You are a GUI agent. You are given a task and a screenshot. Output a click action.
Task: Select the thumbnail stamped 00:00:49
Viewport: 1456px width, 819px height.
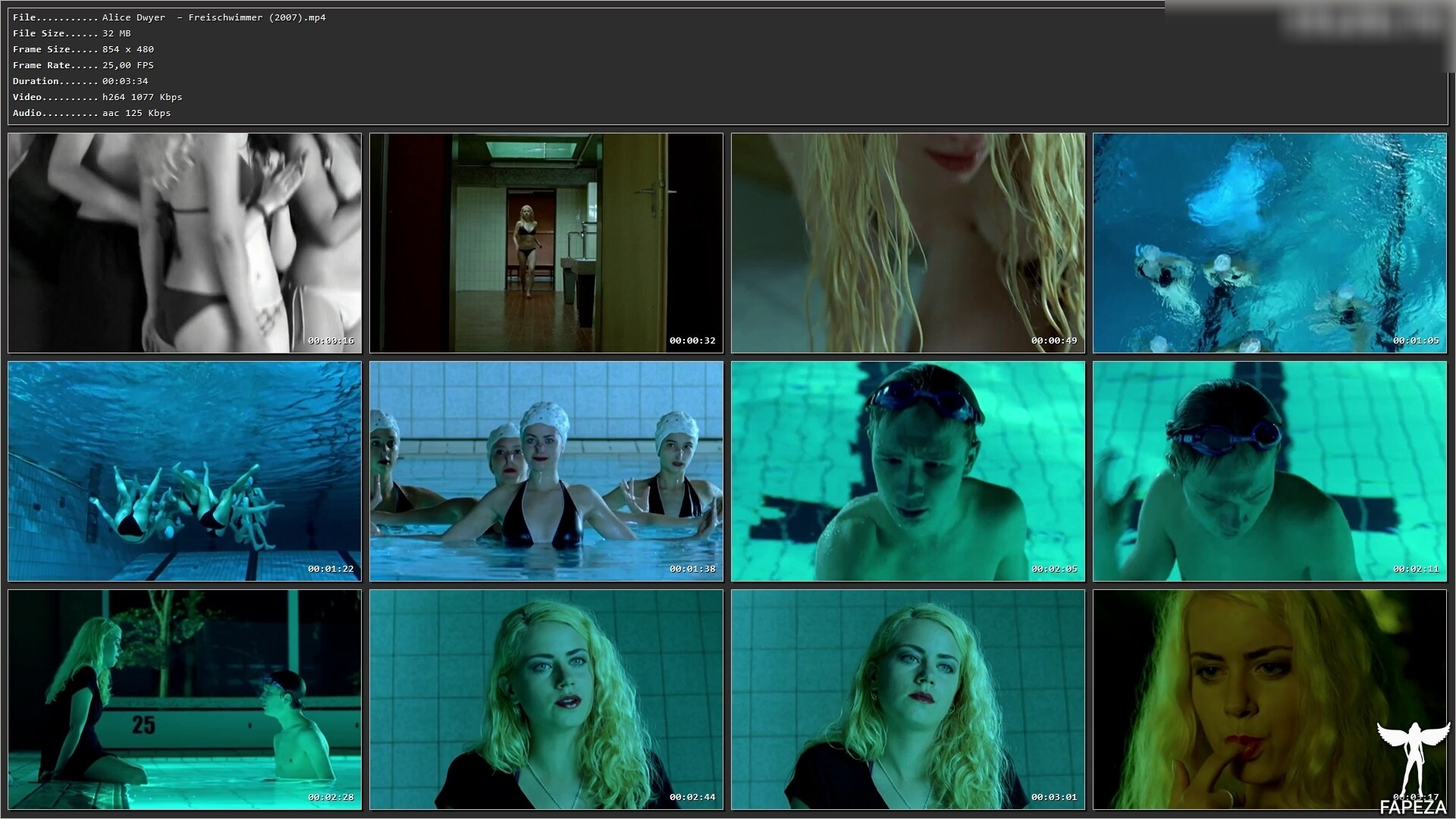[908, 243]
